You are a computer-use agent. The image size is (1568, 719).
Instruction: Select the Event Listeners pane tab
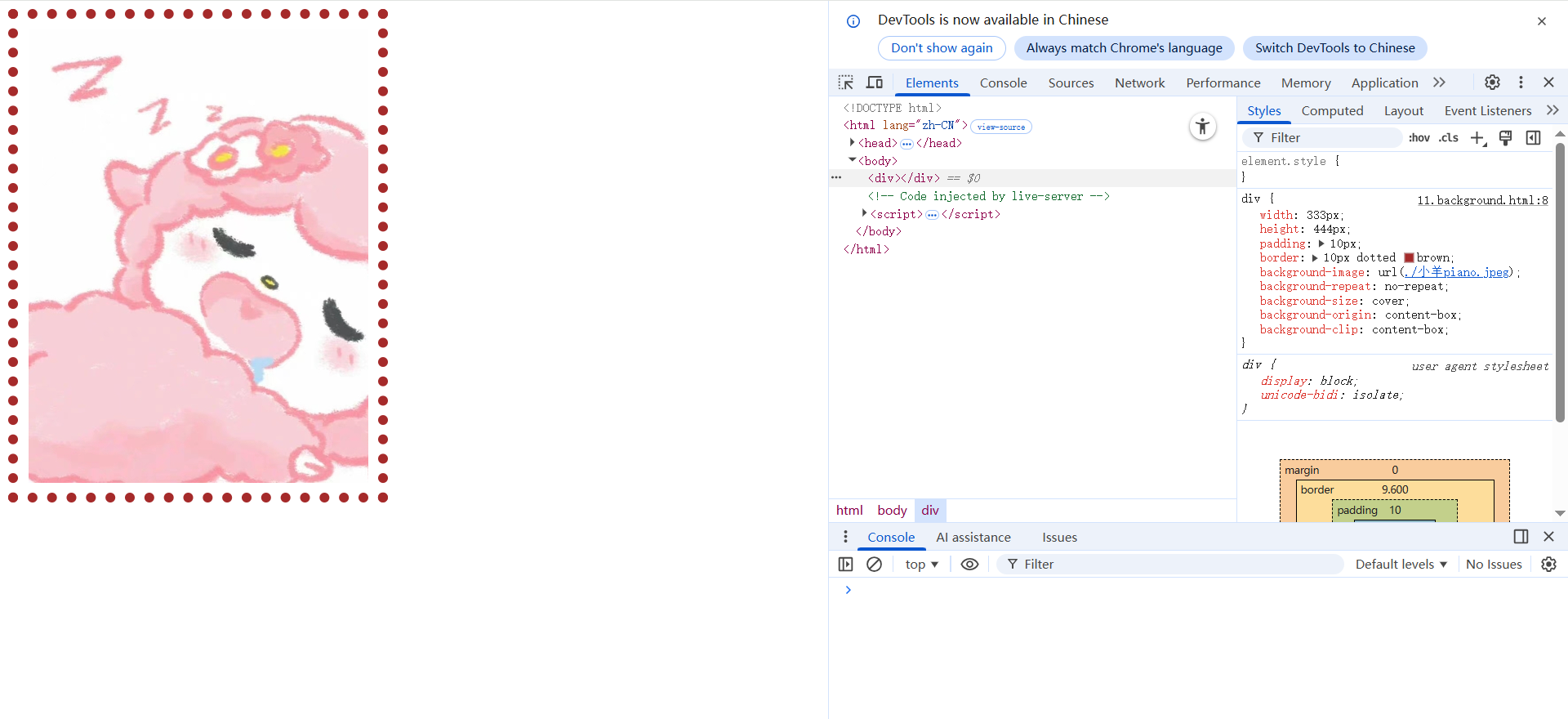coord(1487,110)
